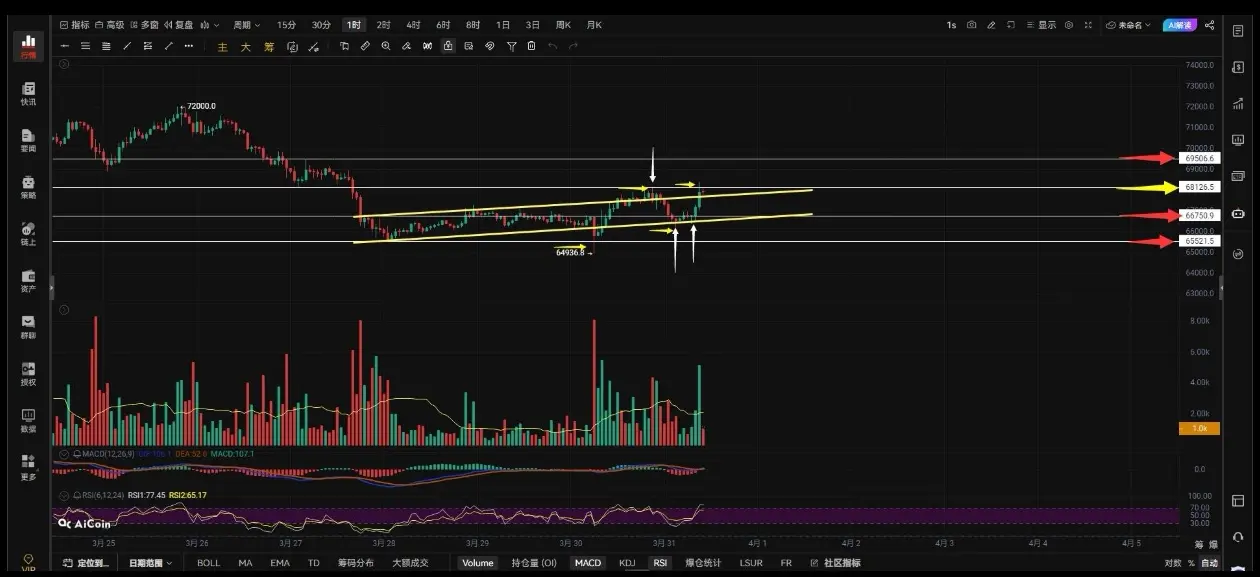The width and height of the screenshot is (1260, 577).
Task: Open the 链上 on-chain sidebar icon
Action: point(28,234)
